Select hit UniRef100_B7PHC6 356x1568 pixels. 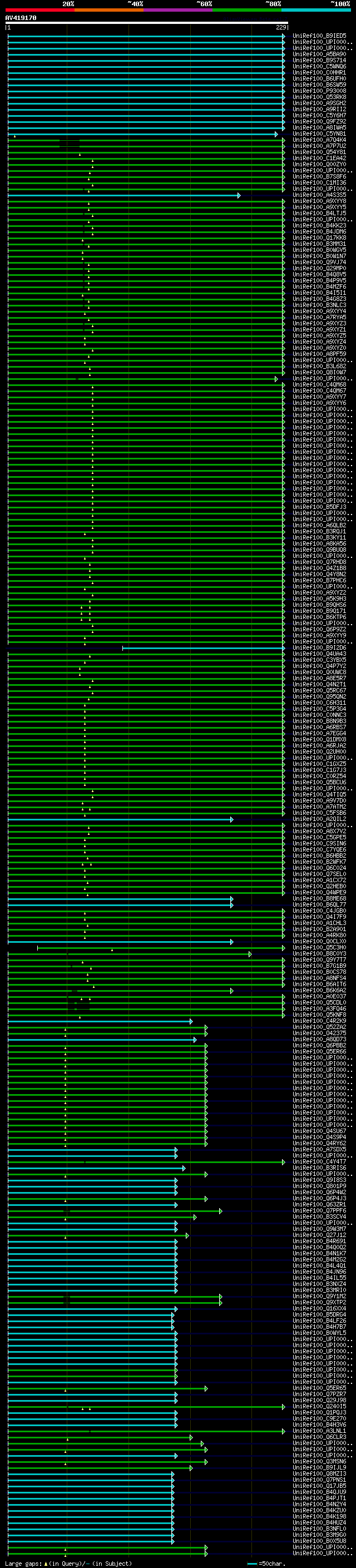coord(319,581)
